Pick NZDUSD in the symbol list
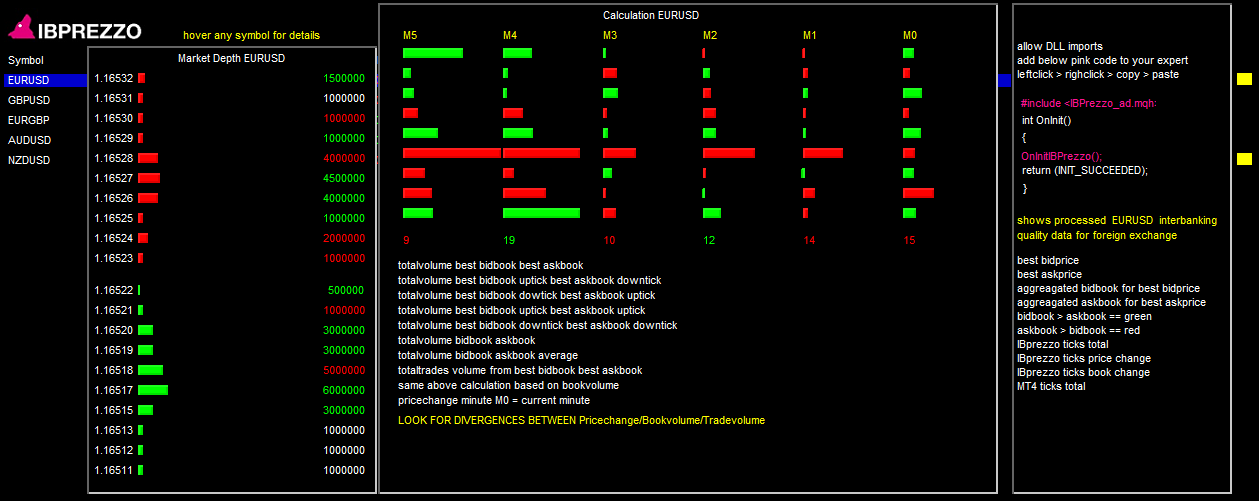 tap(29, 160)
